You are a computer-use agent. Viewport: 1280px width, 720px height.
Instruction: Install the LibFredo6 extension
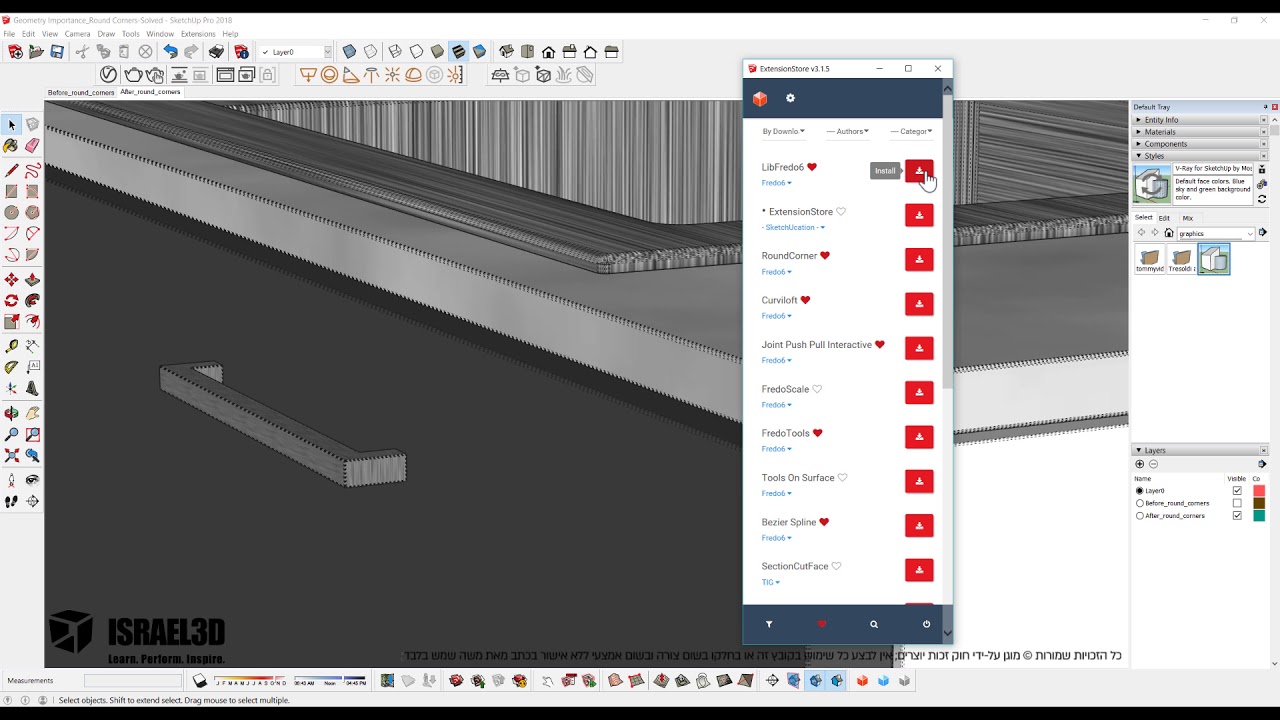[919, 171]
